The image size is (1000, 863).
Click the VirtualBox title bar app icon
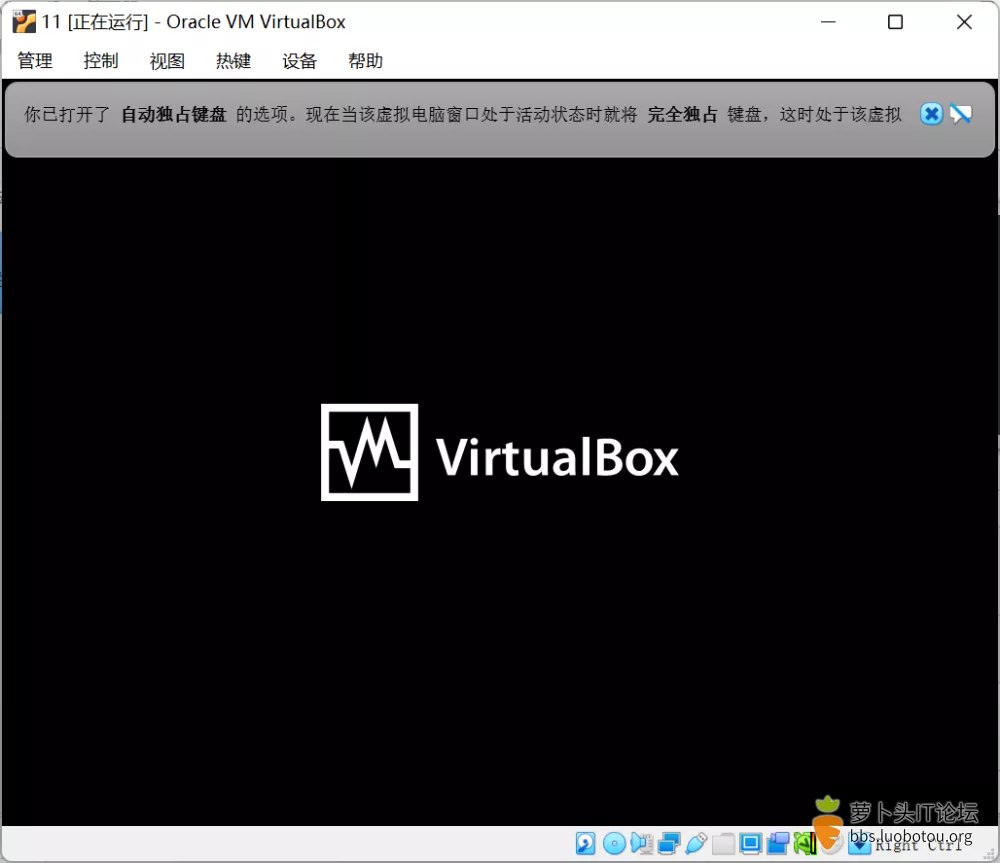pyautogui.click(x=24, y=22)
